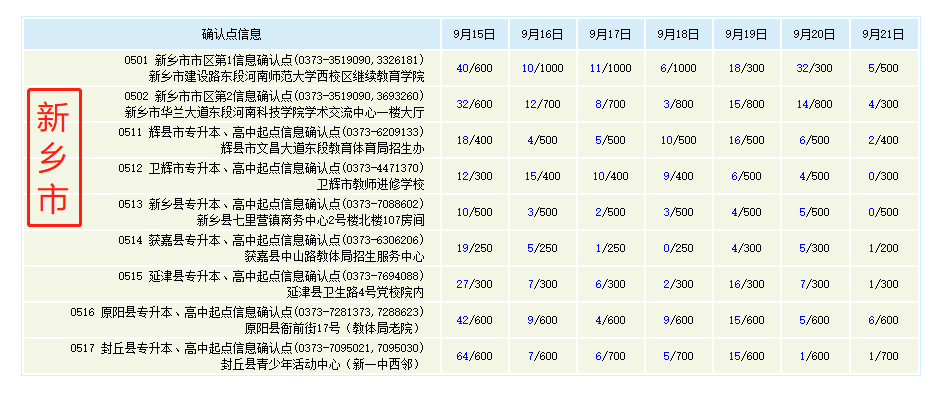Select the 16 link for 0515 on 9月19日

735,284
